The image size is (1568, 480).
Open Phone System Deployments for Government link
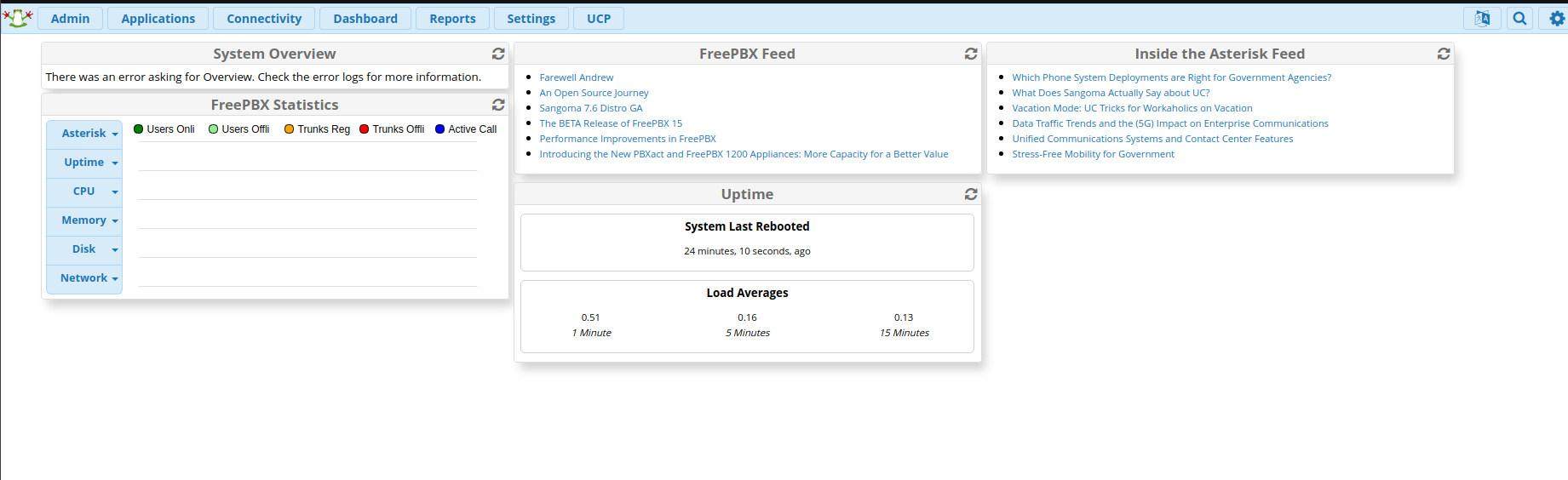pos(1172,77)
